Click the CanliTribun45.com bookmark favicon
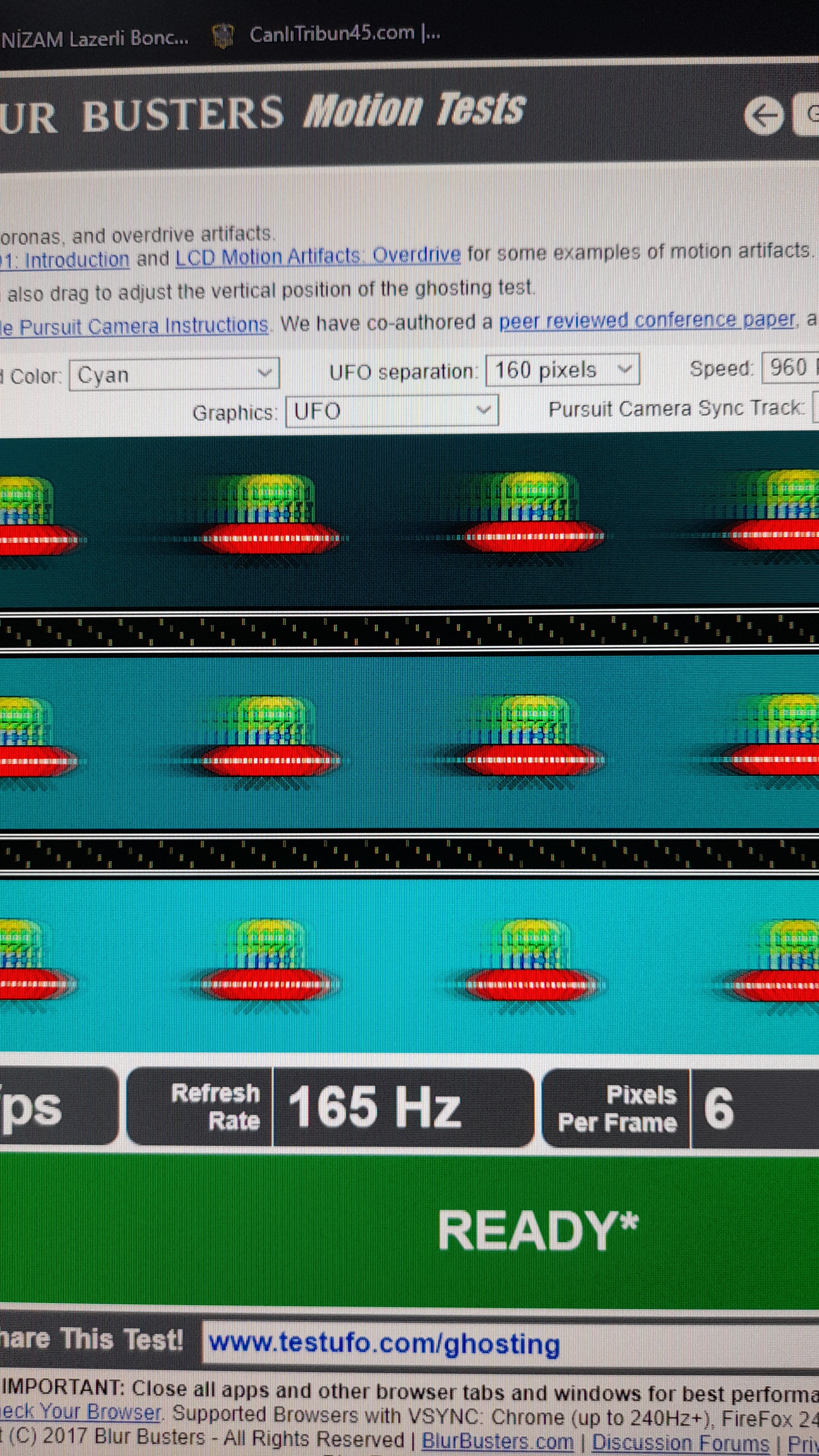819x1456 pixels. pyautogui.click(x=222, y=36)
